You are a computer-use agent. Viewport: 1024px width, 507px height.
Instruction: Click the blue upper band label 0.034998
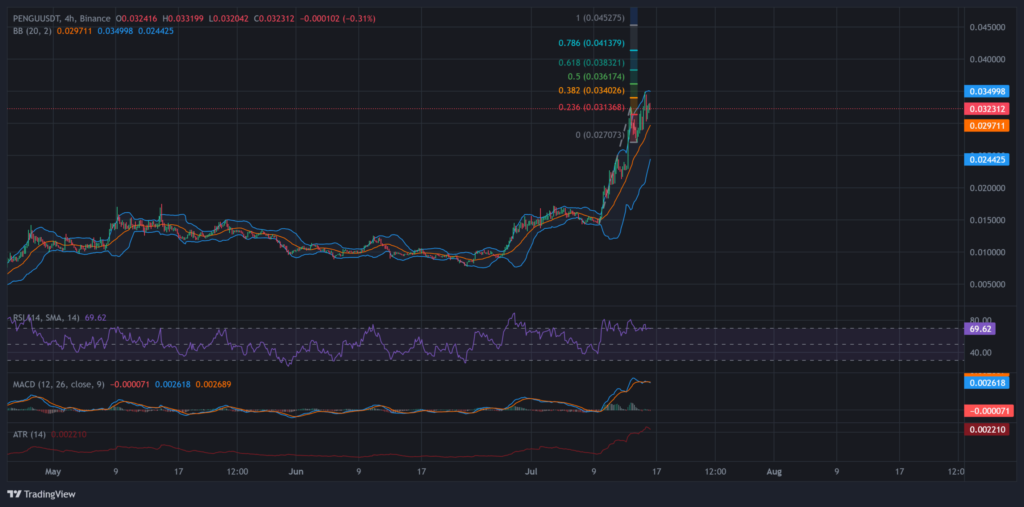985,92
